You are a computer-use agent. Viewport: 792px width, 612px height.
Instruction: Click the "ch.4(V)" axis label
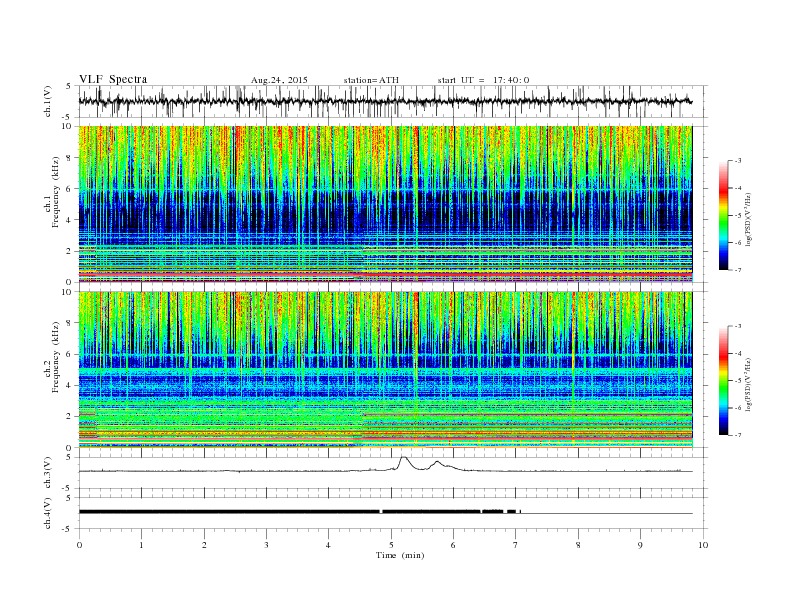click(x=48, y=513)
